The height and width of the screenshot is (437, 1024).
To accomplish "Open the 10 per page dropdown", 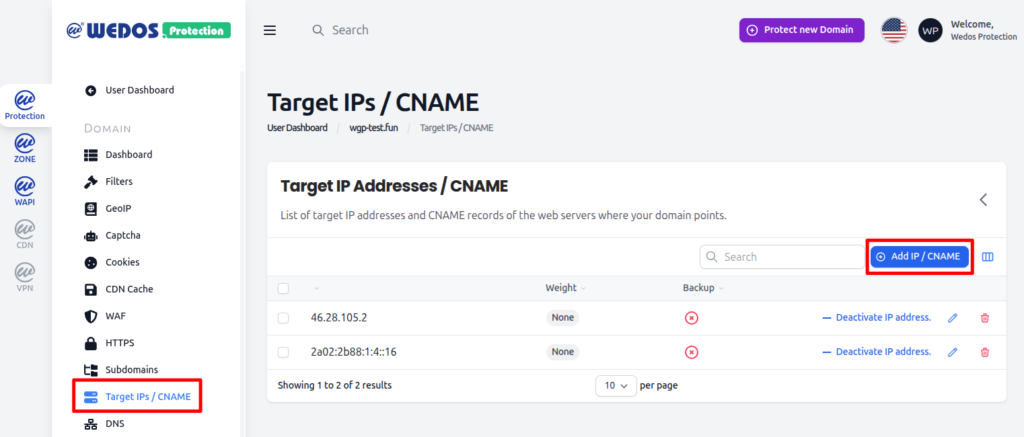I will [615, 385].
